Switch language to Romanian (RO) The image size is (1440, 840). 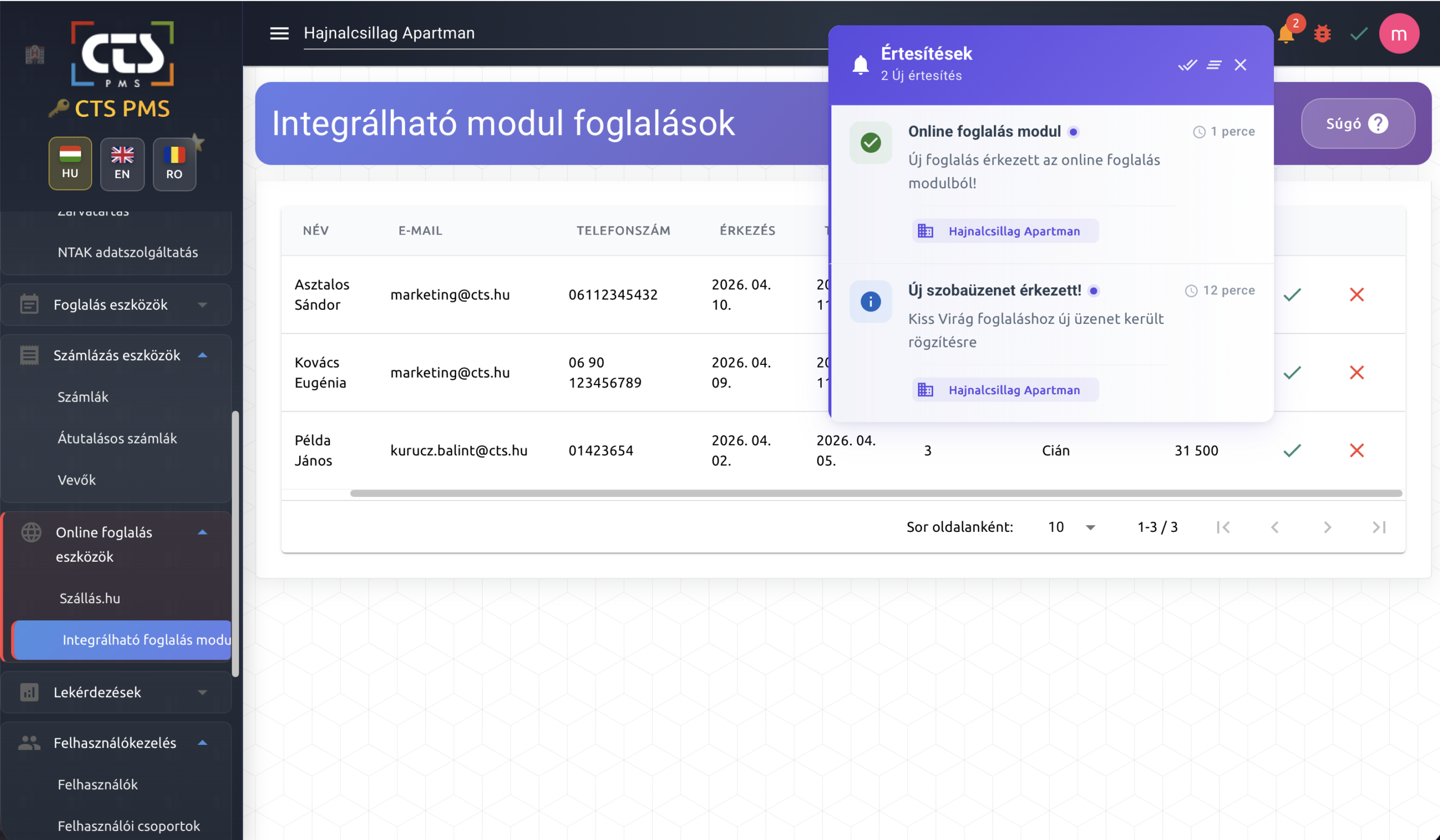pyautogui.click(x=174, y=164)
